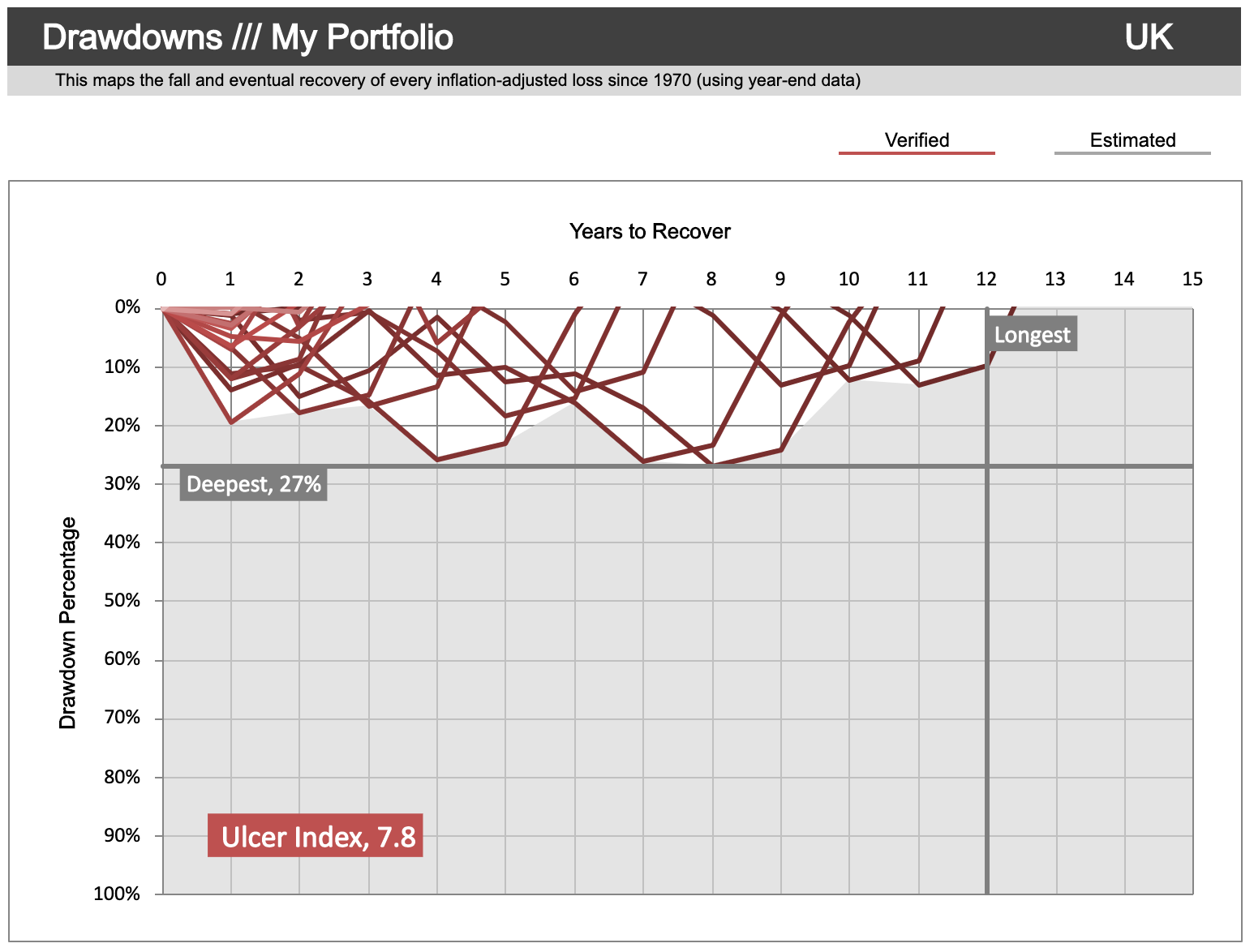Click the 50% drawdown axis label
The width and height of the screenshot is (1254, 952).
click(122, 601)
